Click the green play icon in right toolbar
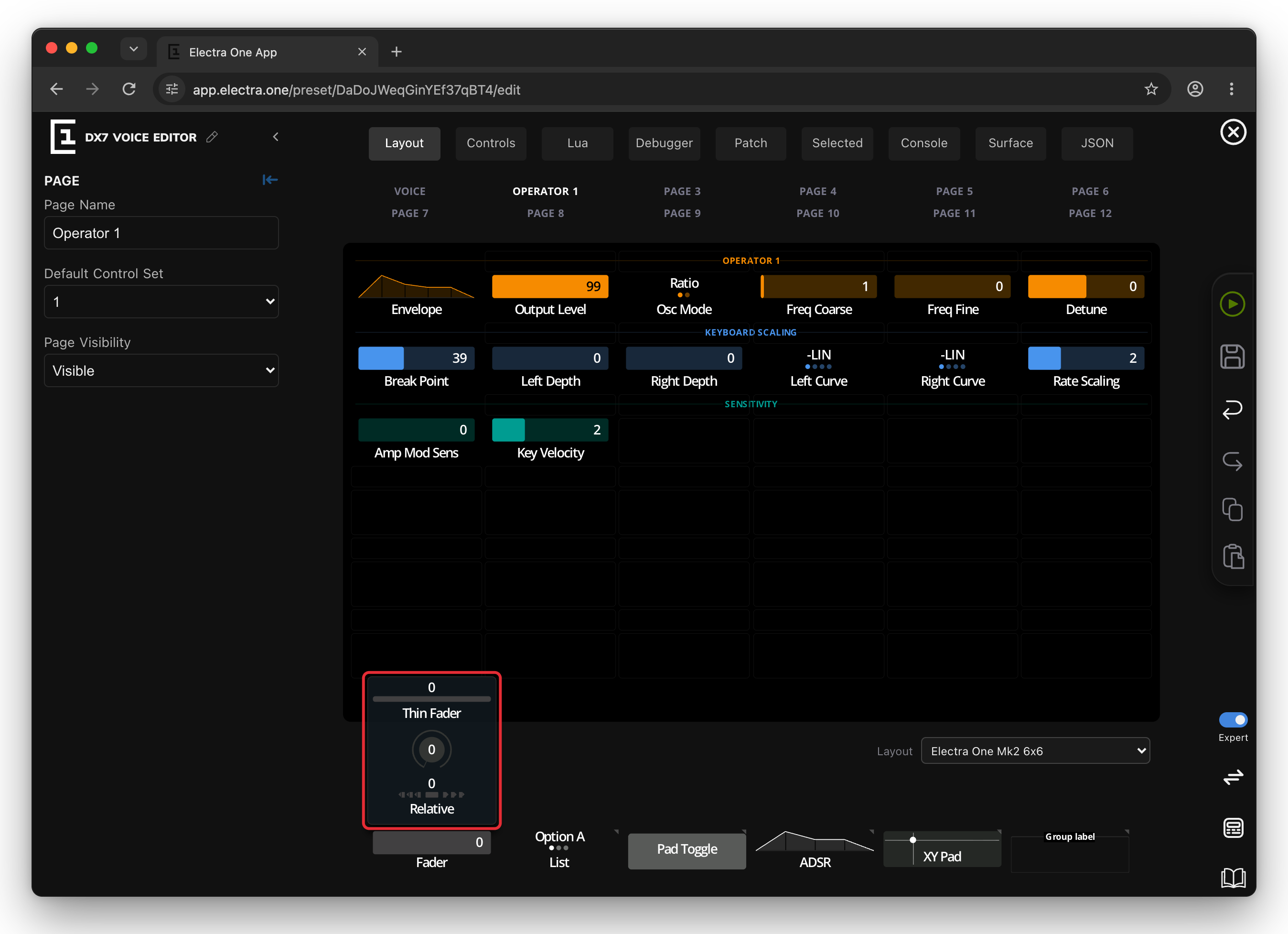This screenshot has width=1288, height=934. (x=1233, y=304)
